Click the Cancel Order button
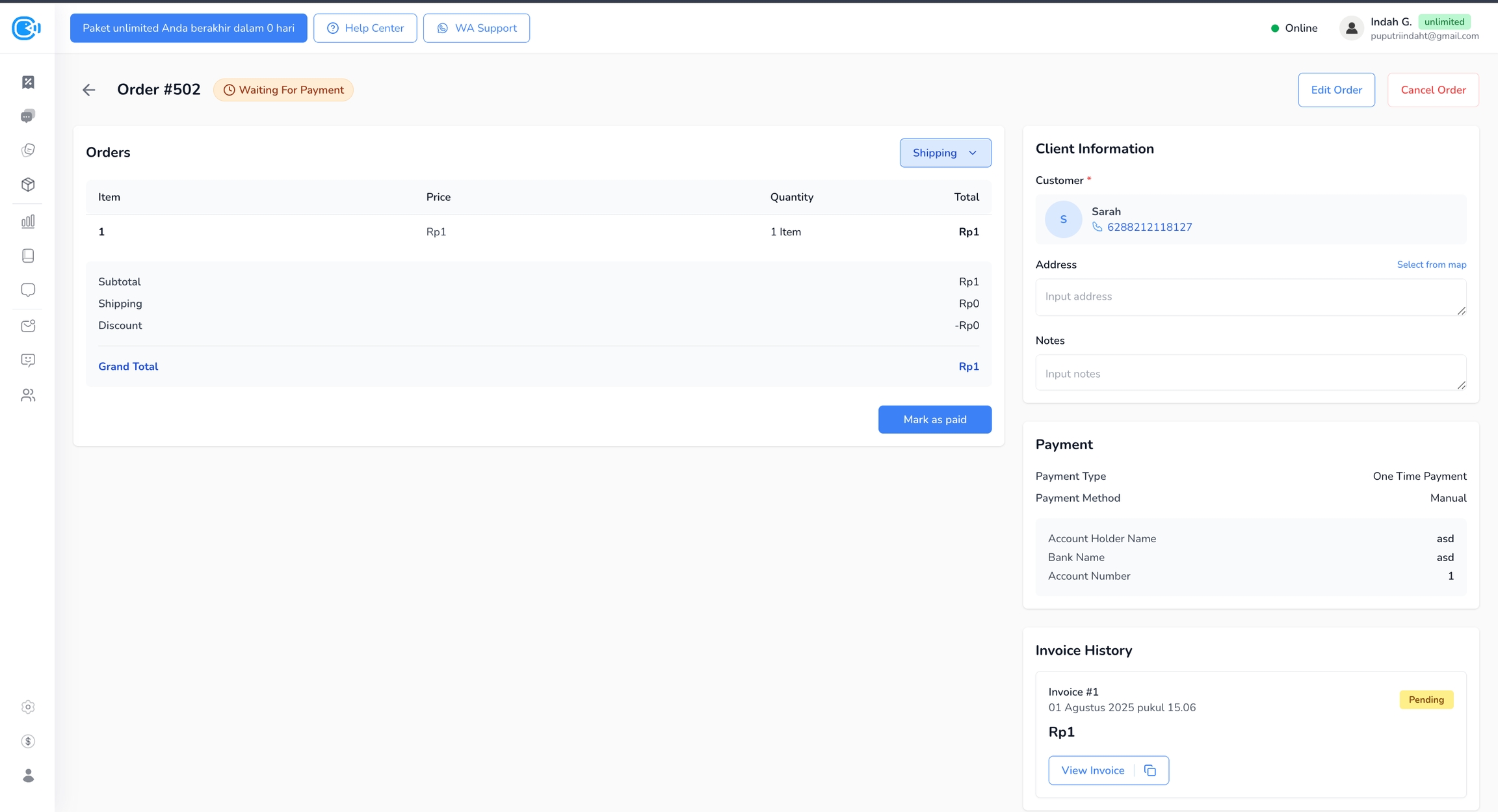 click(x=1433, y=90)
